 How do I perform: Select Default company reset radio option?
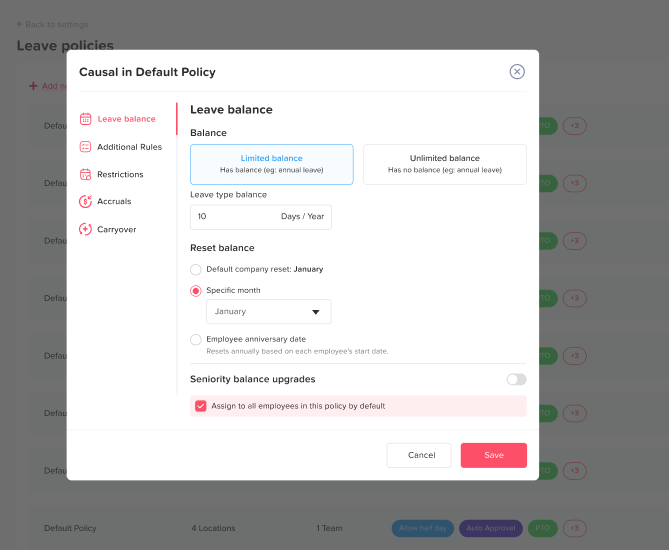(x=196, y=269)
